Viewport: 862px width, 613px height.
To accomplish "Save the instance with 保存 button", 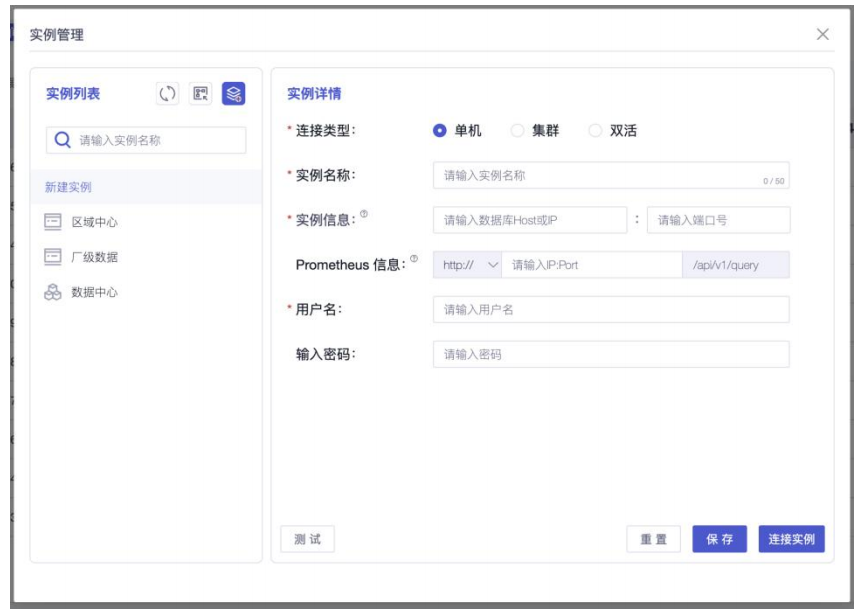I will coord(720,536).
